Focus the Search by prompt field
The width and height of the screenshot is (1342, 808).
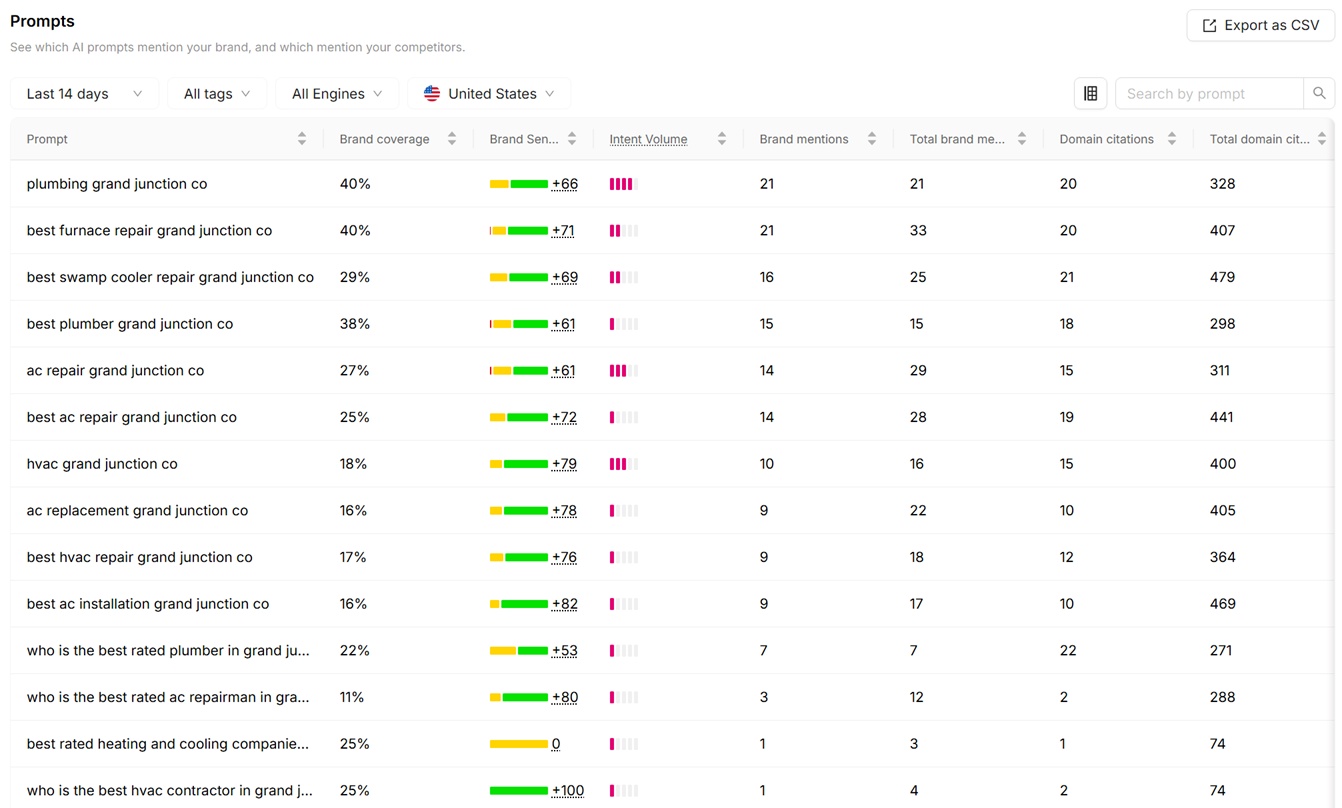(x=1209, y=93)
